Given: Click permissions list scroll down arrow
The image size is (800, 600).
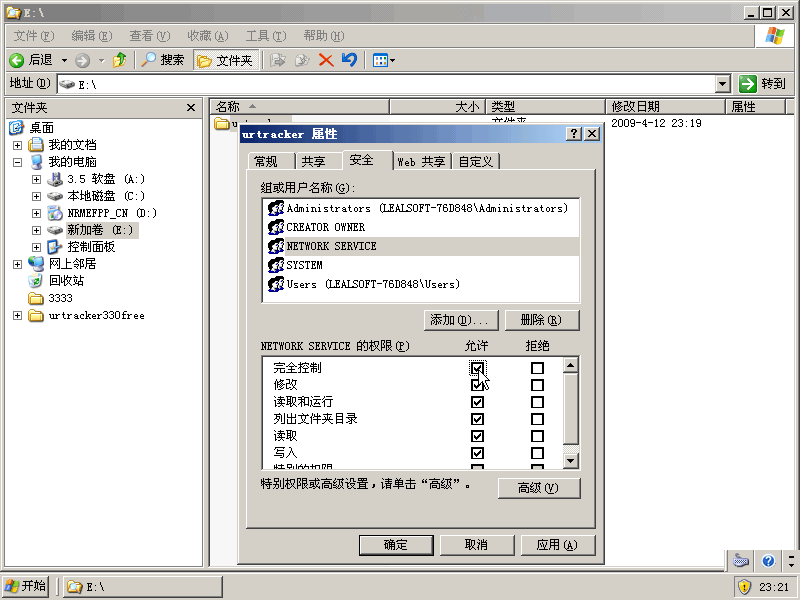Looking at the screenshot, I should pyautogui.click(x=570, y=460).
